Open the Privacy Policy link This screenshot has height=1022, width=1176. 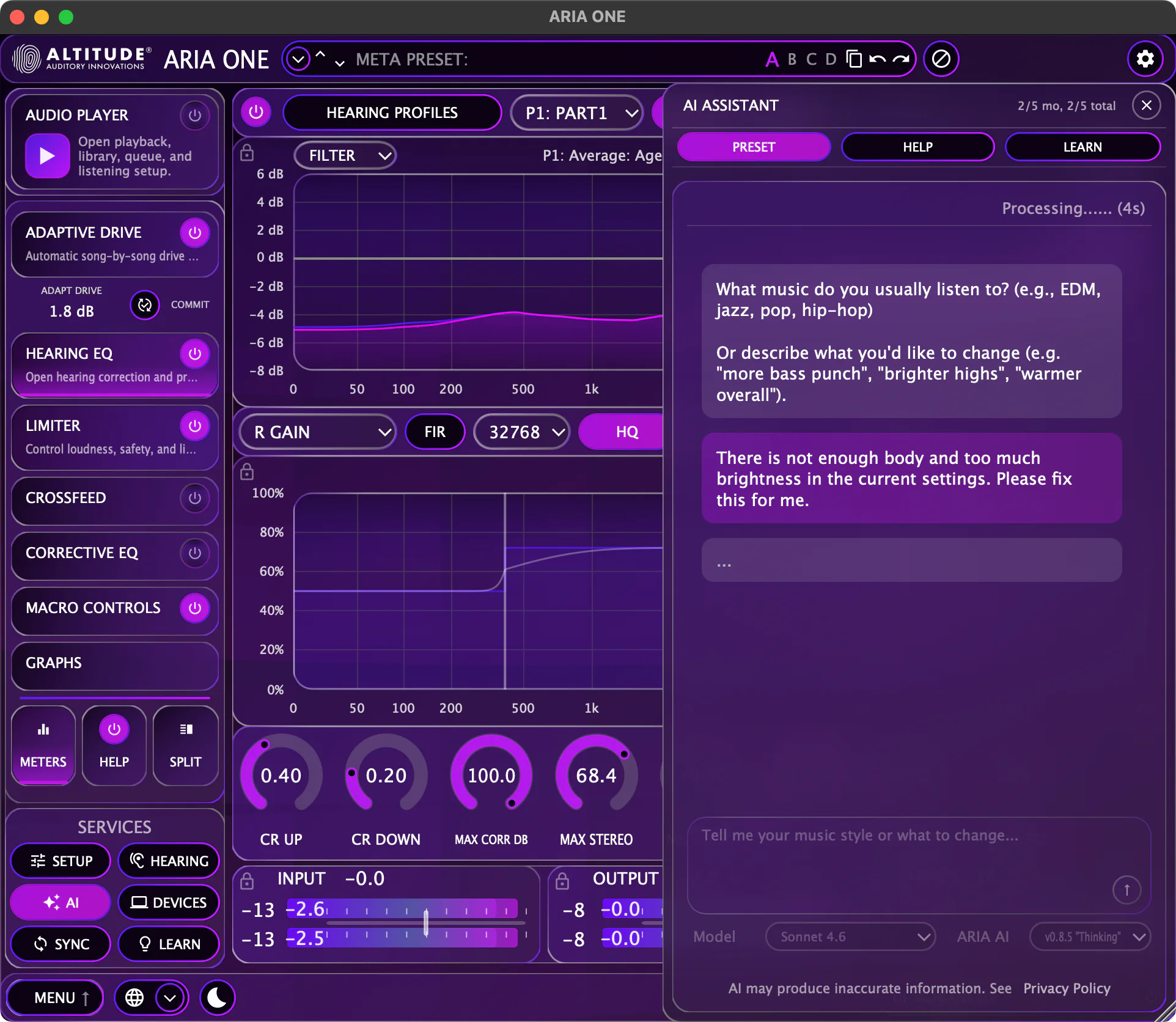1067,988
